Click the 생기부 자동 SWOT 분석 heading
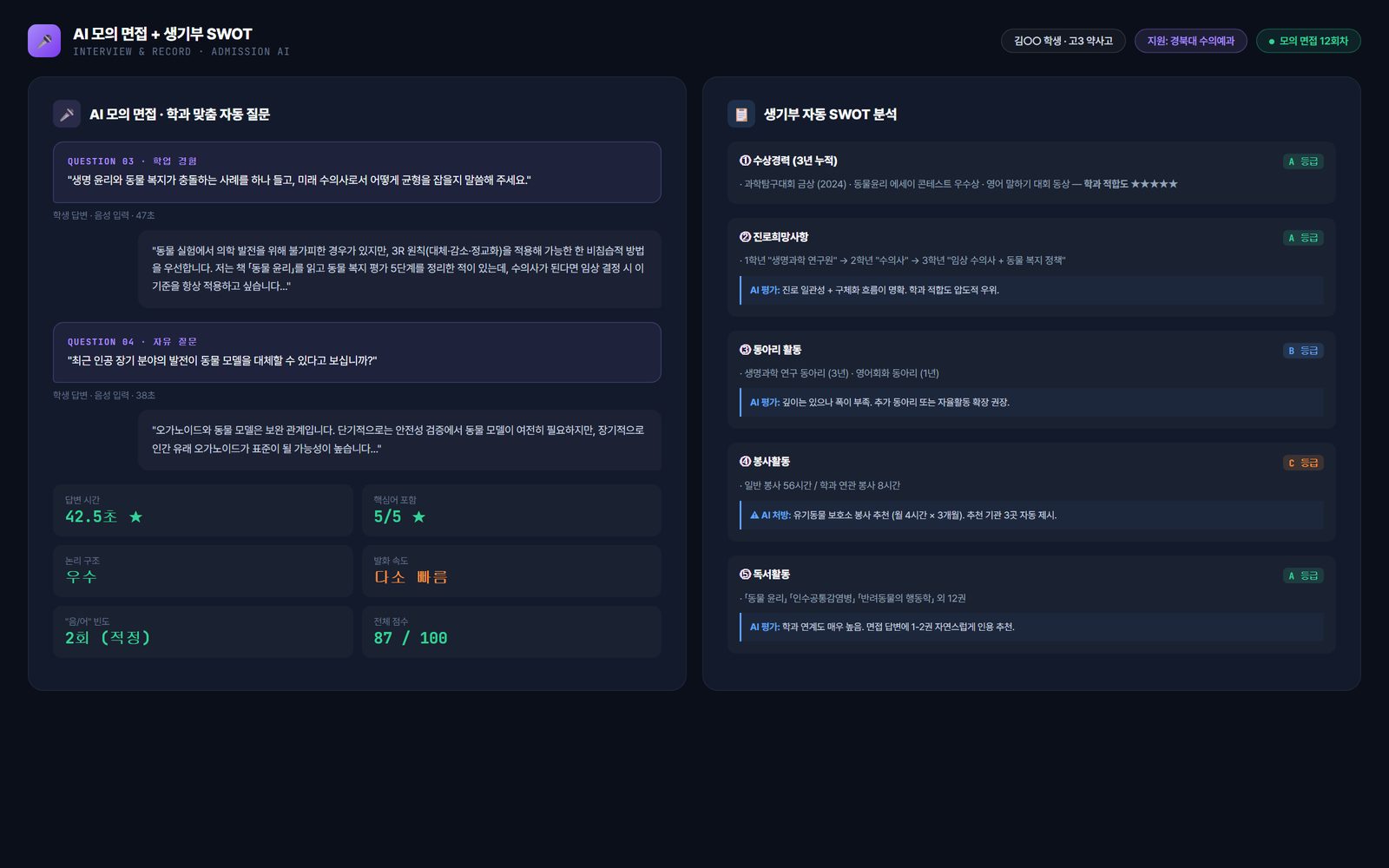This screenshot has height=868, width=1389. 830,114
